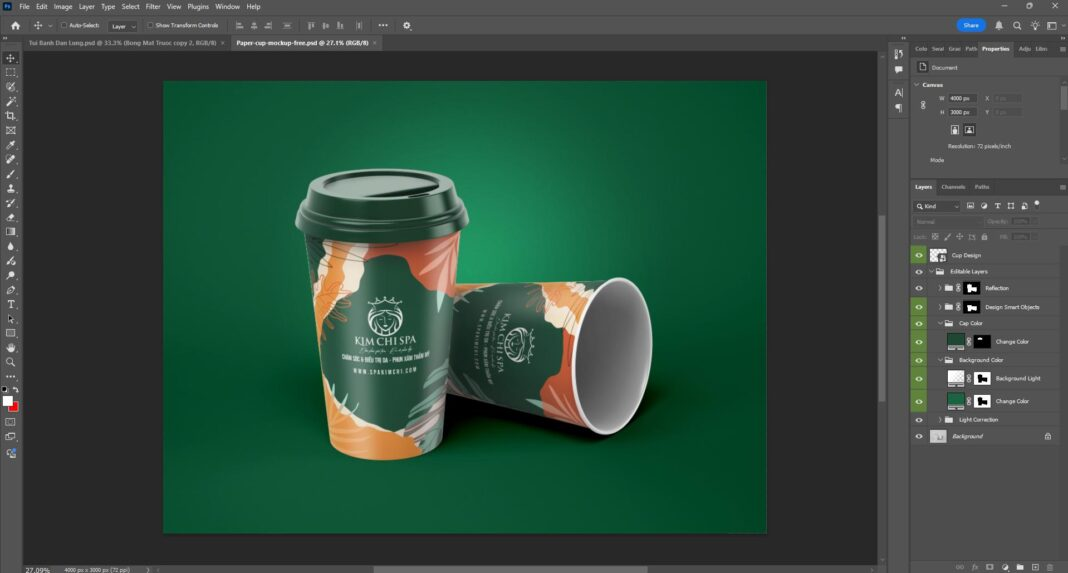The height and width of the screenshot is (573, 1068).
Task: Select the Horizontal Type tool
Action: click(10, 305)
